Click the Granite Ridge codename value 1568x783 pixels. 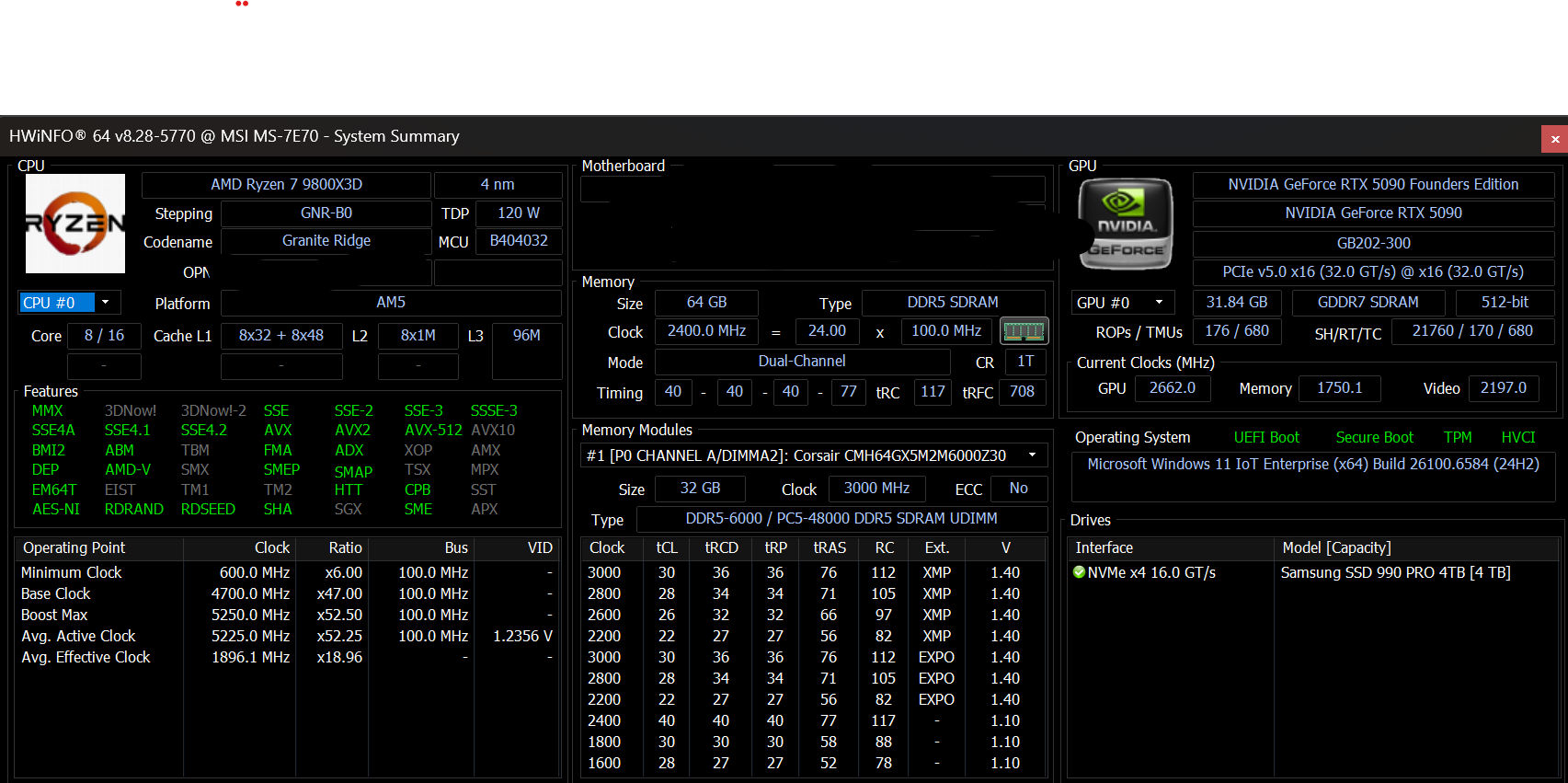coord(326,241)
